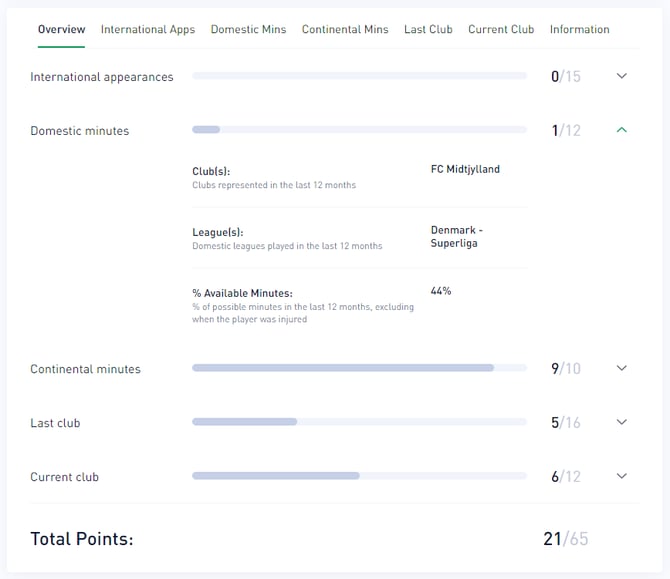Click the Total Points score 21/65
This screenshot has height=579, width=670.
(x=565, y=539)
